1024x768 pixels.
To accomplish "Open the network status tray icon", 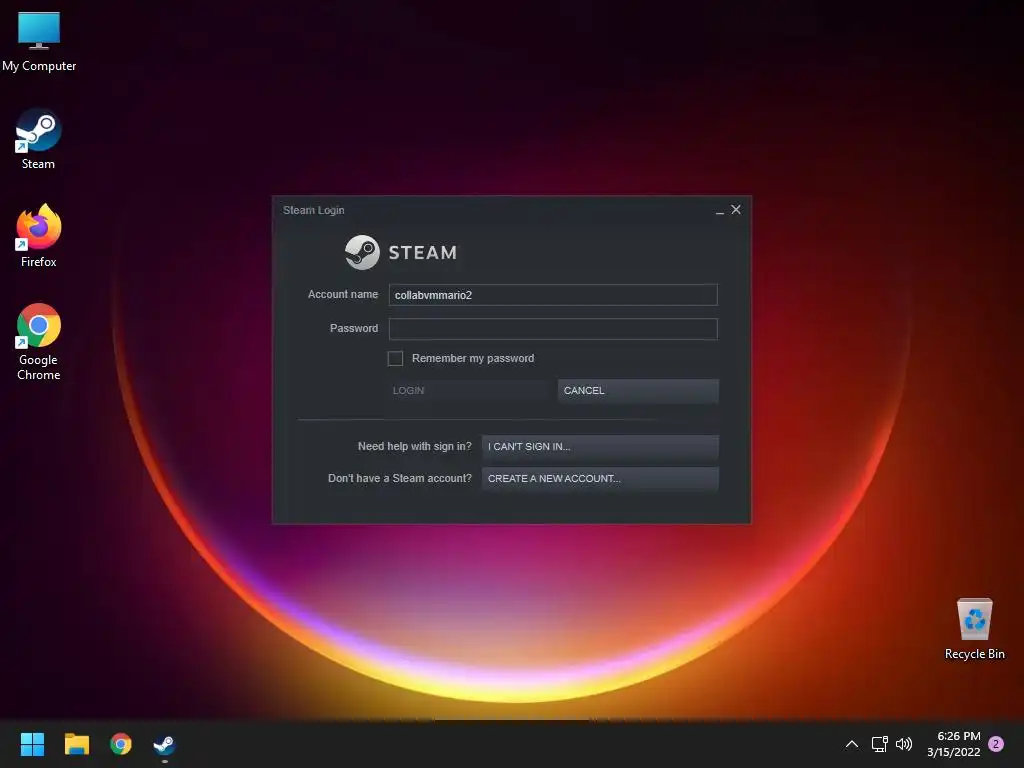I will [x=879, y=744].
